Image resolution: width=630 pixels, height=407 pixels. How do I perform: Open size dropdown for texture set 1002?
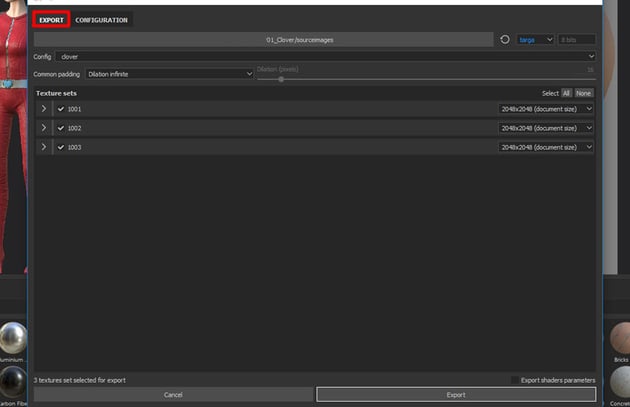click(546, 128)
